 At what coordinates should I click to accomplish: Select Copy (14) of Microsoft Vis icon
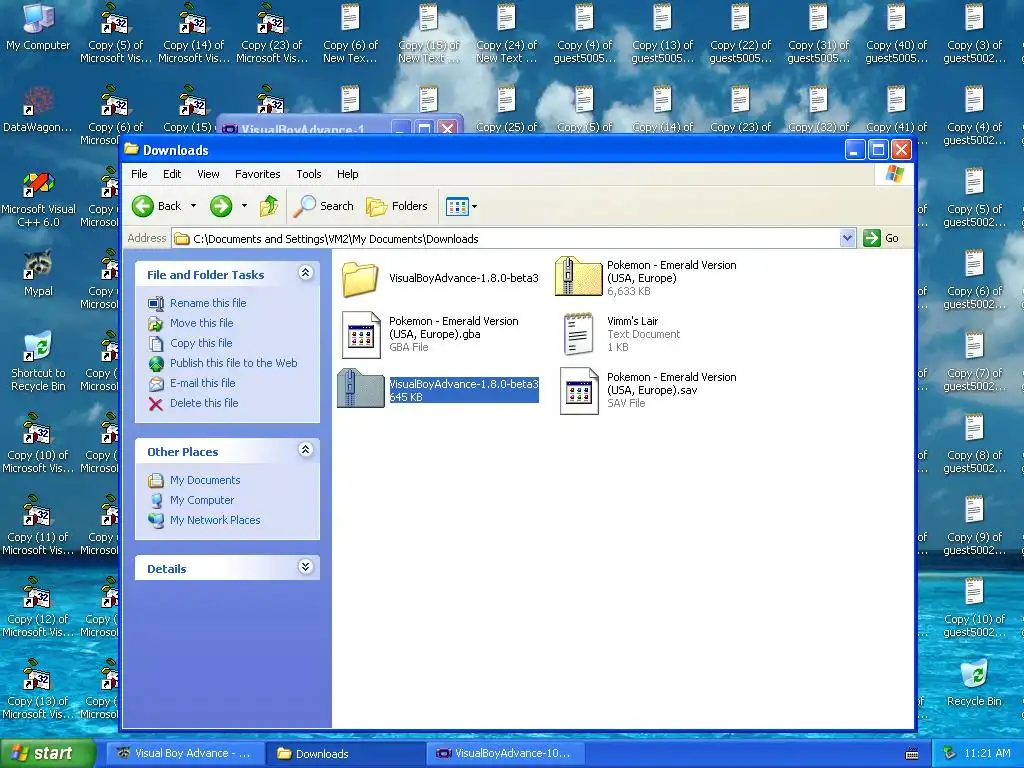[x=193, y=18]
